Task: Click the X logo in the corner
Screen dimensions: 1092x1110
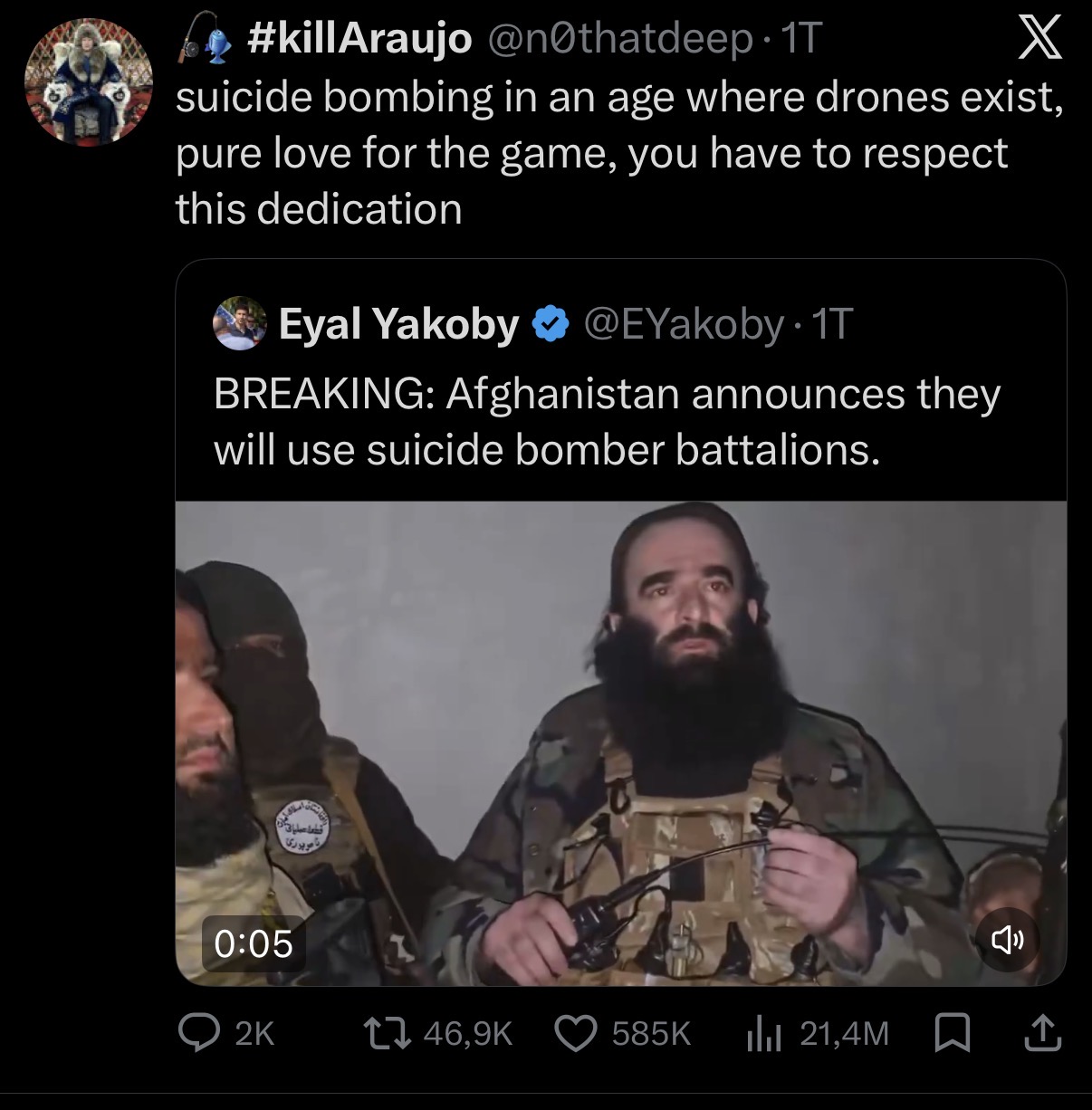Action: click(1038, 42)
